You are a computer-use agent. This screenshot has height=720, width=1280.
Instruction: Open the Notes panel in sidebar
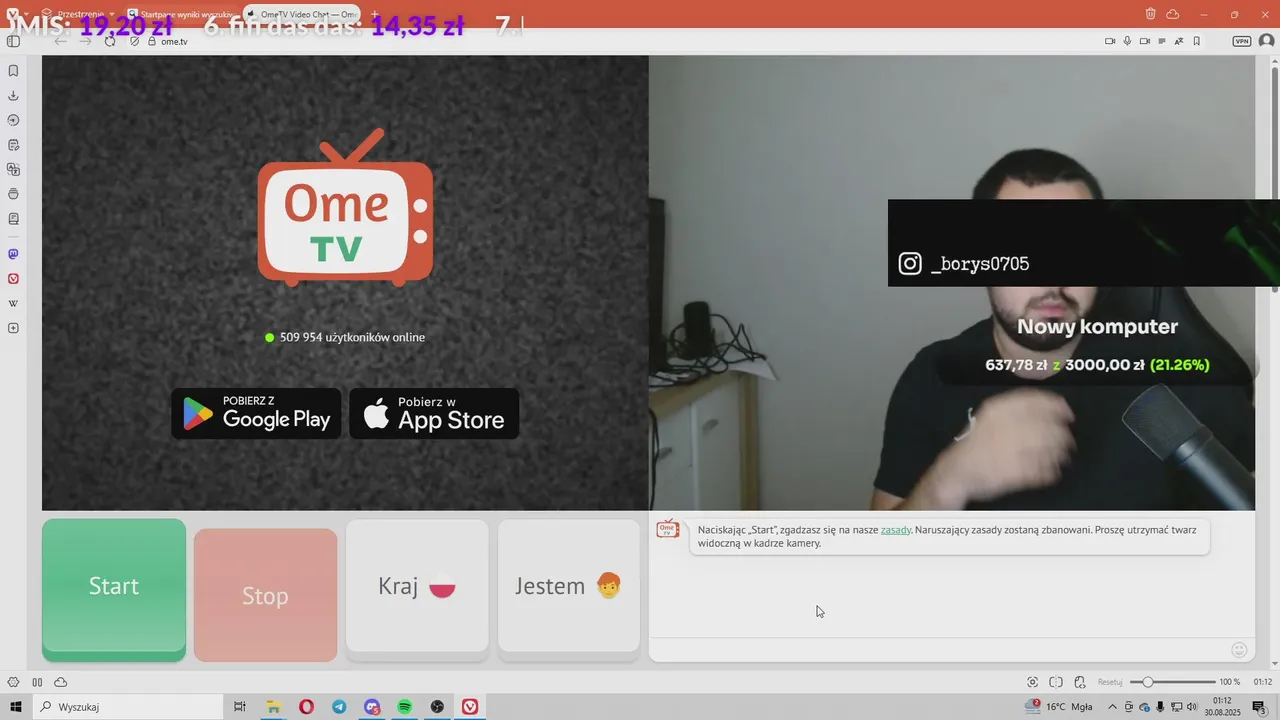[x=13, y=145]
